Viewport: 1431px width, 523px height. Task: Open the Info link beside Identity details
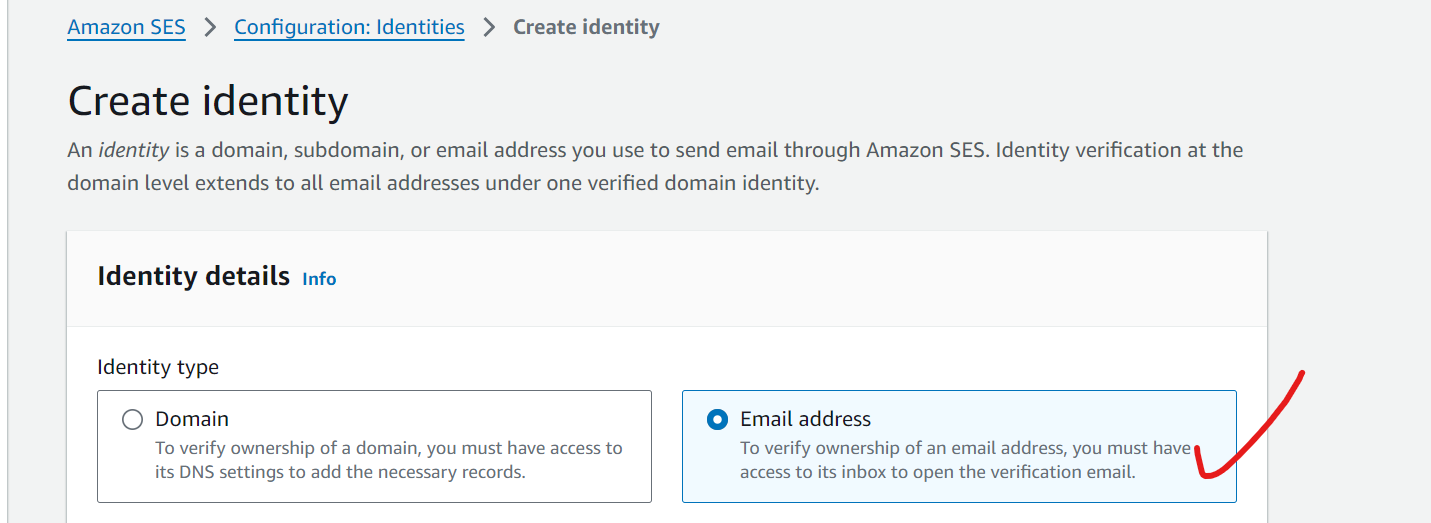319,279
